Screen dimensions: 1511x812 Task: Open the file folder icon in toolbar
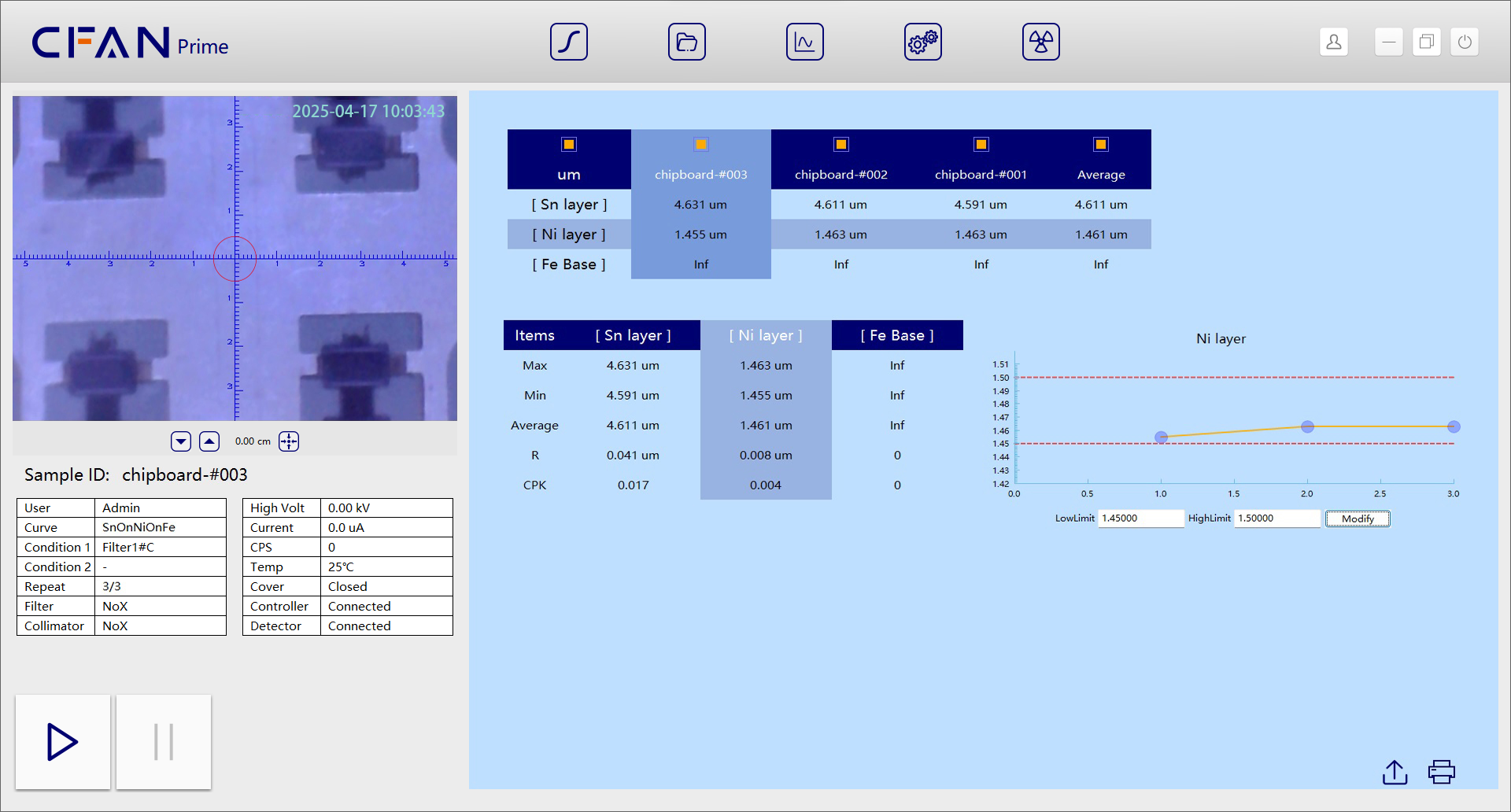(x=686, y=42)
